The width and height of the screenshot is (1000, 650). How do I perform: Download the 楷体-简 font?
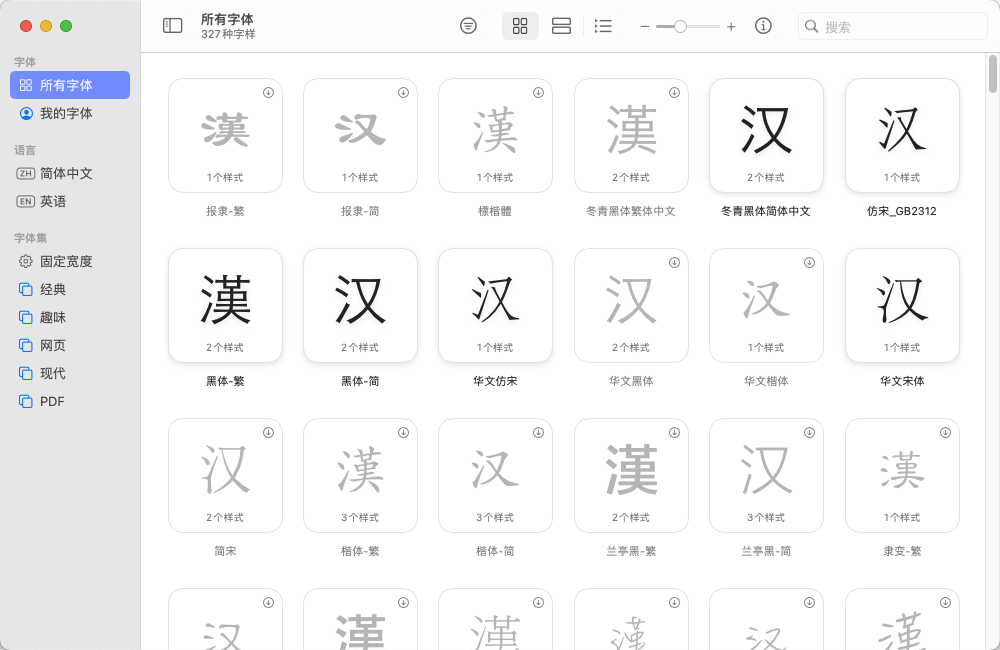click(539, 432)
